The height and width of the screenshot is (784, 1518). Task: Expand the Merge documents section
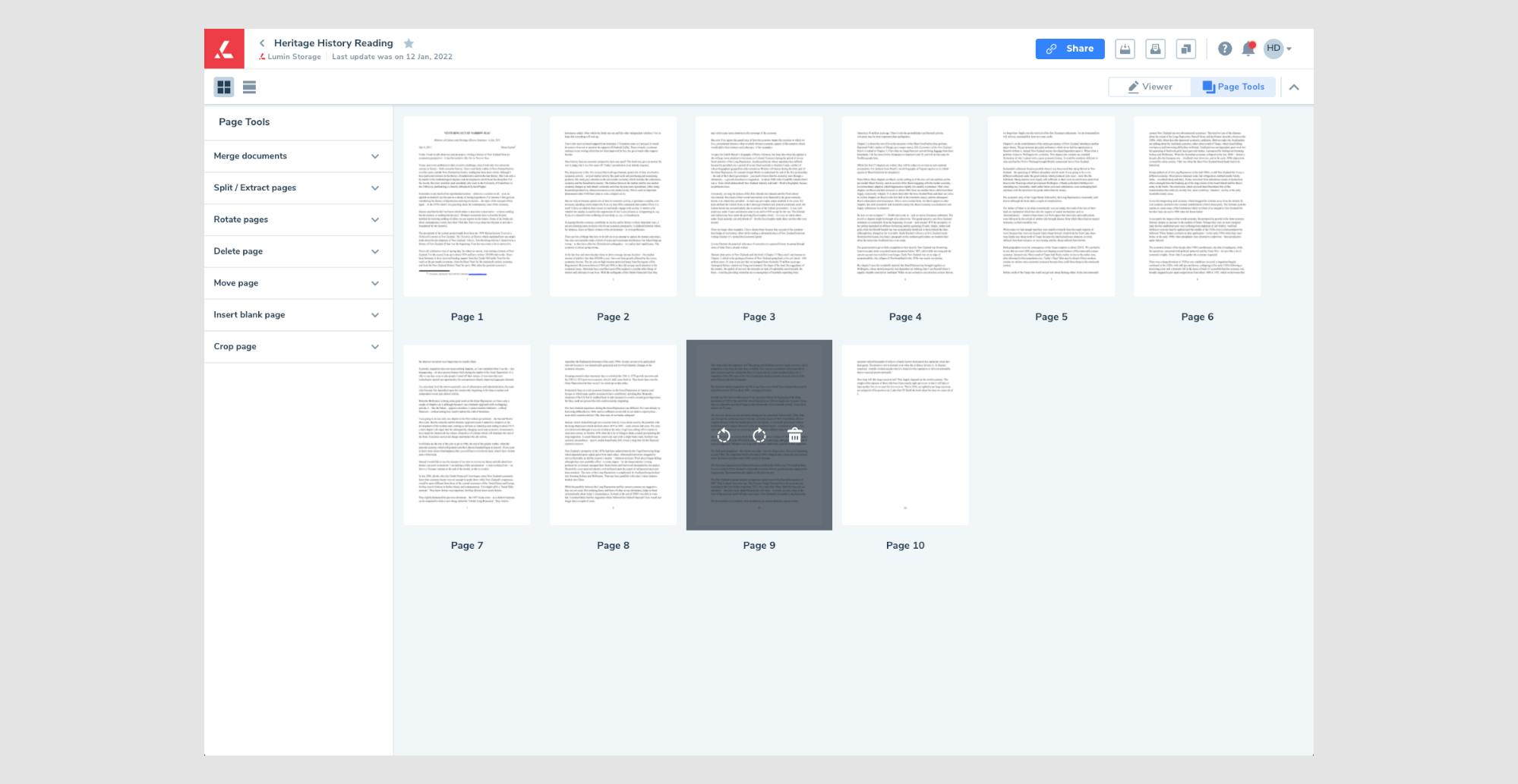coord(298,156)
